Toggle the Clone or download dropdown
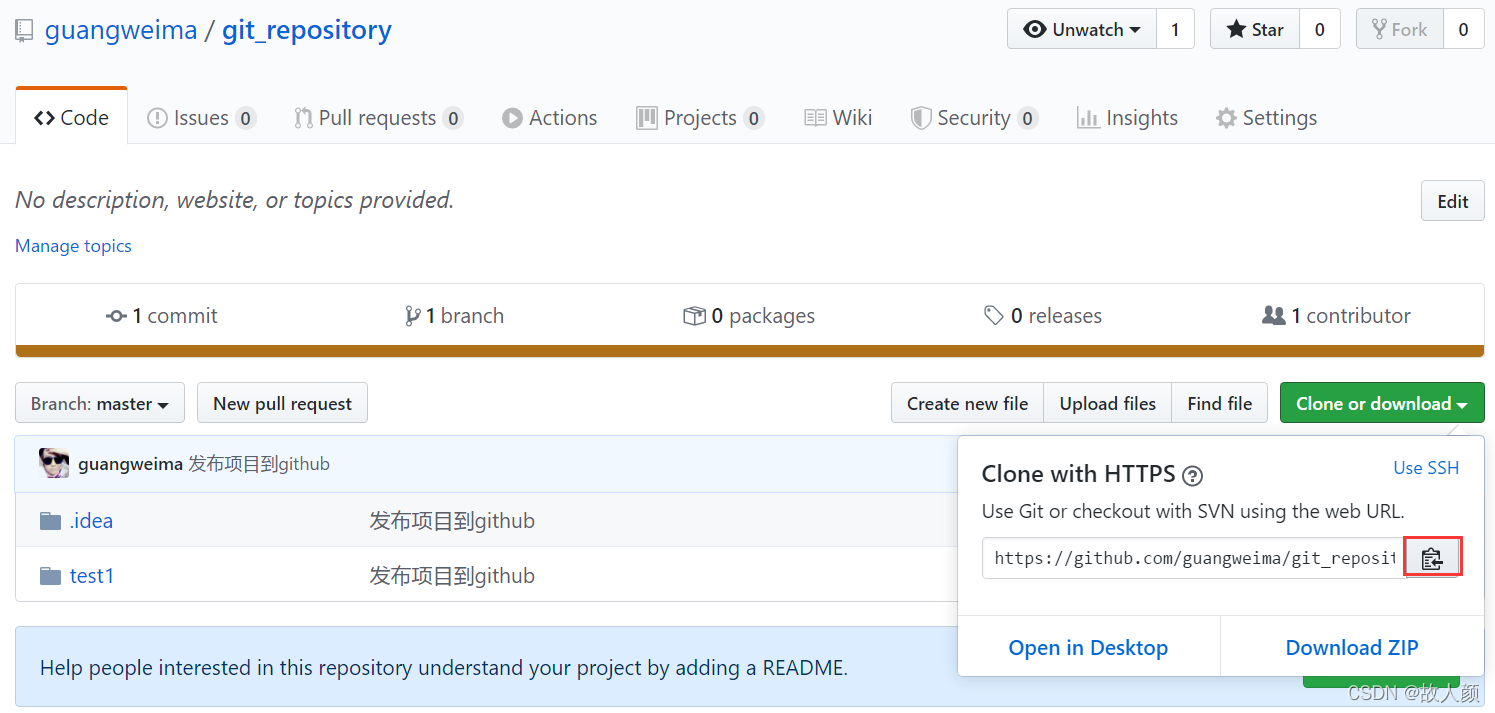 (1382, 403)
